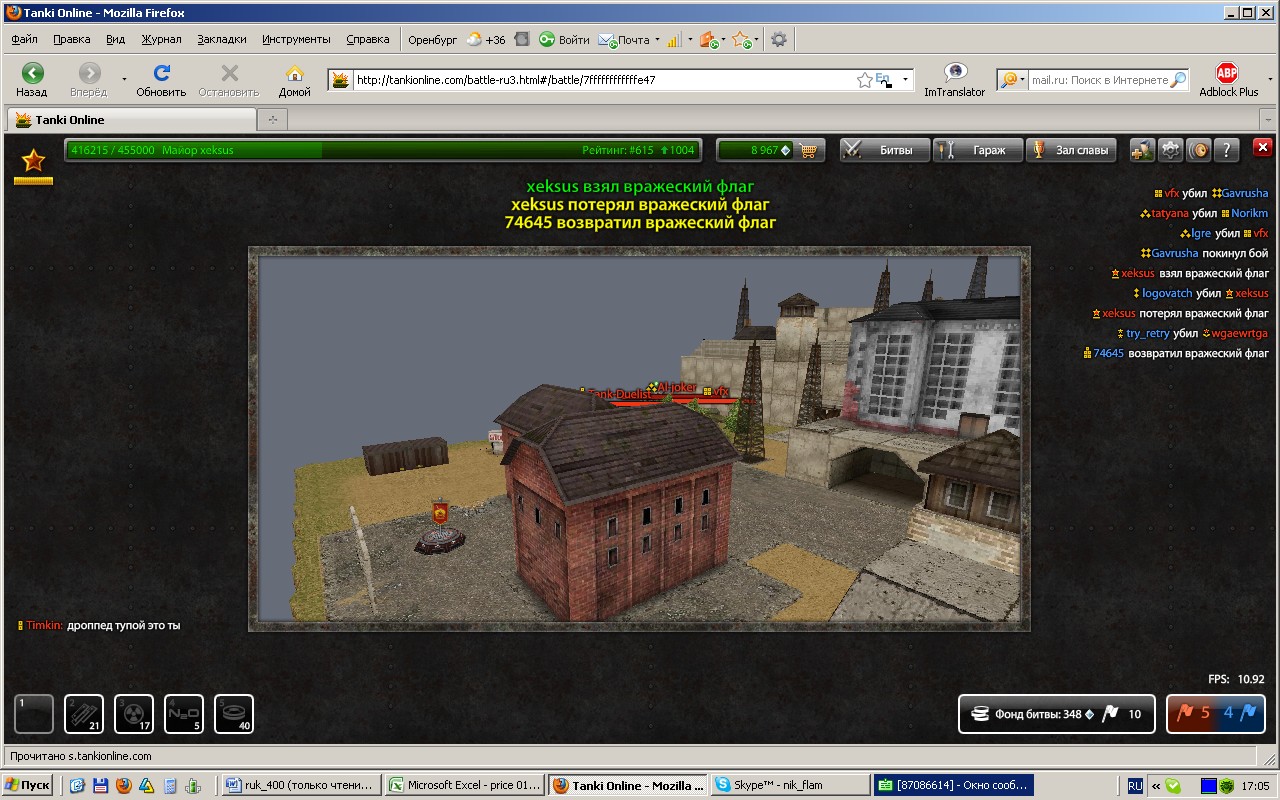Image resolution: width=1280 pixels, height=800 pixels.
Task: Click the Войти login toolbar button
Action: pos(565,40)
